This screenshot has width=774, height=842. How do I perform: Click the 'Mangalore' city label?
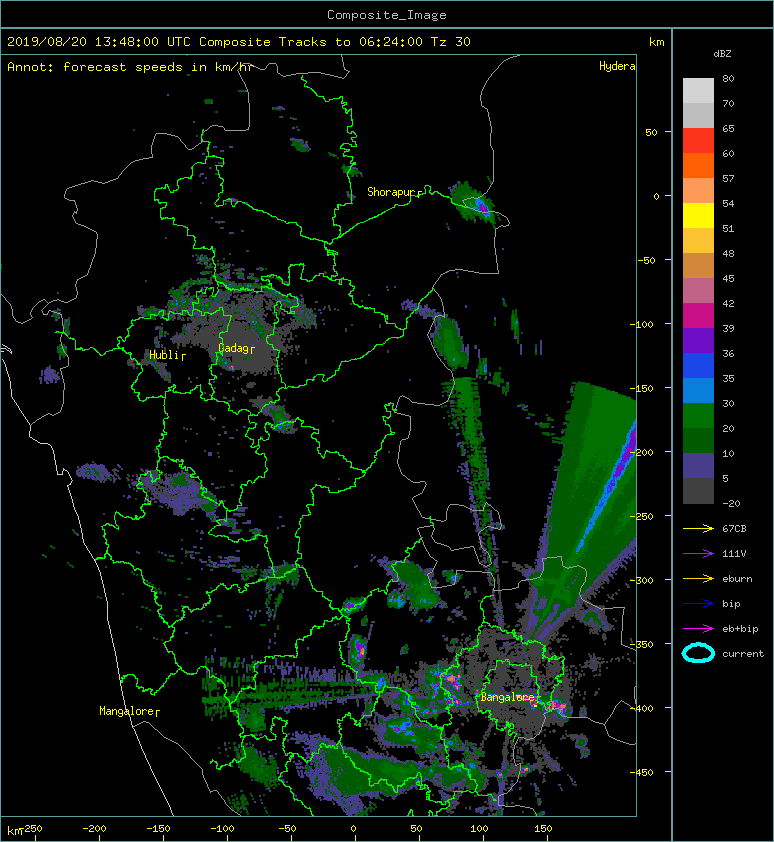[x=127, y=711]
